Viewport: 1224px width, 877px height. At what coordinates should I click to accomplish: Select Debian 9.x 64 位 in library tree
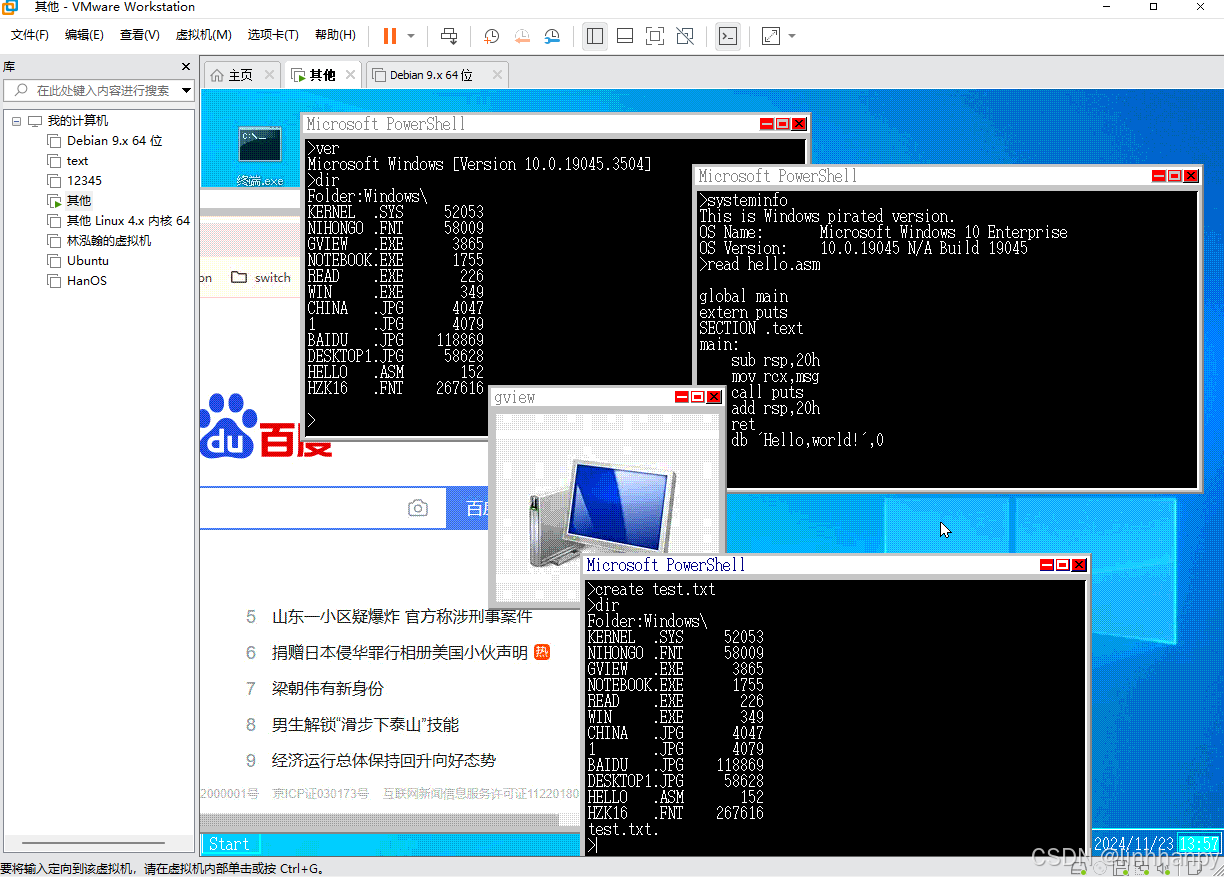tap(114, 141)
